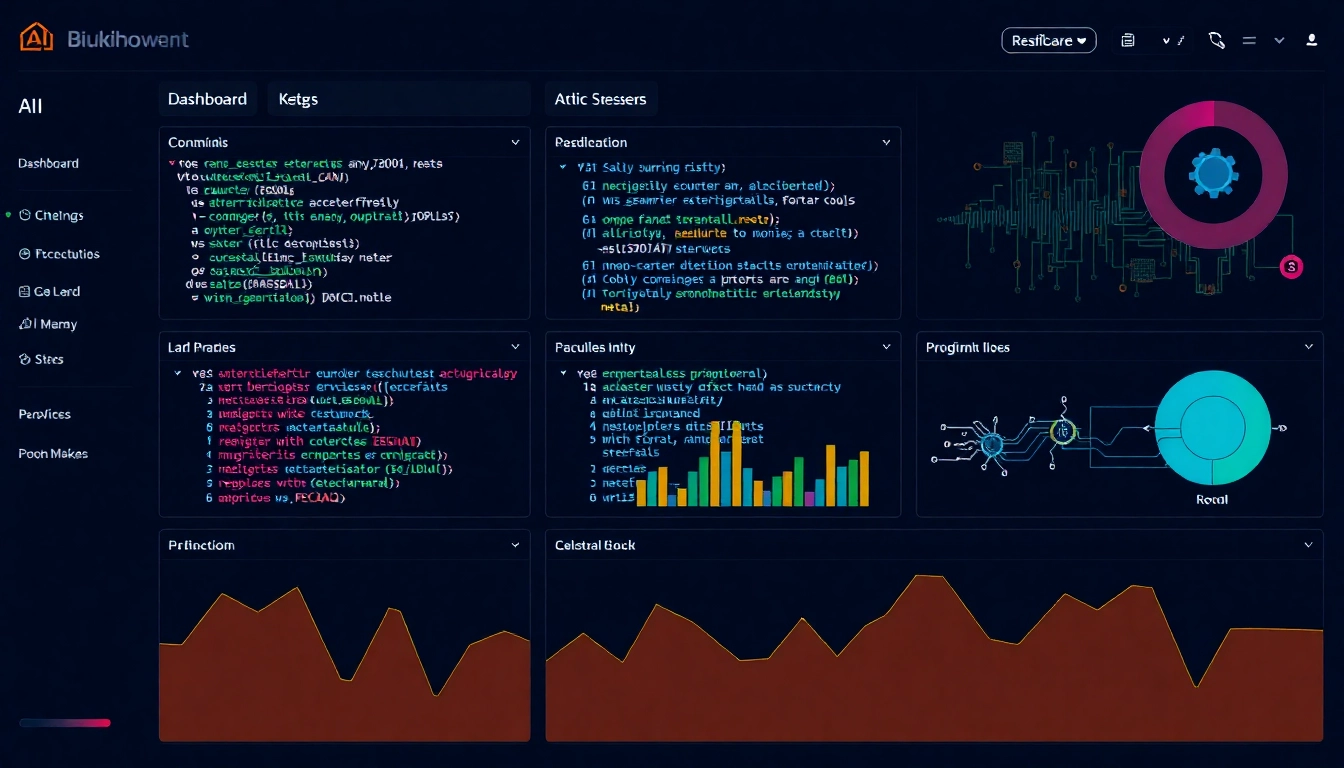Screen dimensions: 1344x768
Task: Switch to the Ketgs tab
Action: 300,98
